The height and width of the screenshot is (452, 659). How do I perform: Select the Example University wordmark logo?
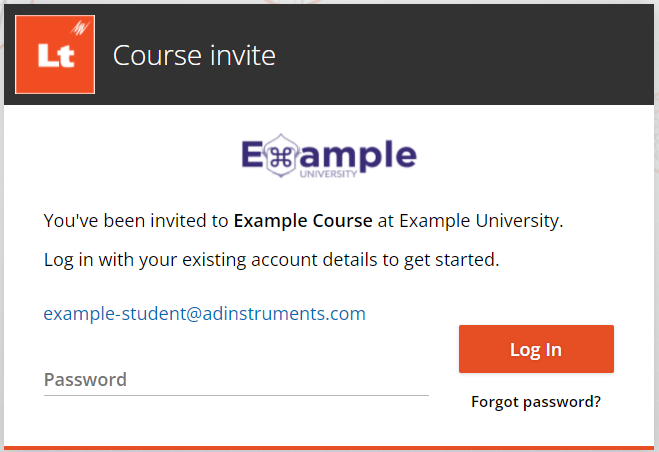click(x=329, y=156)
